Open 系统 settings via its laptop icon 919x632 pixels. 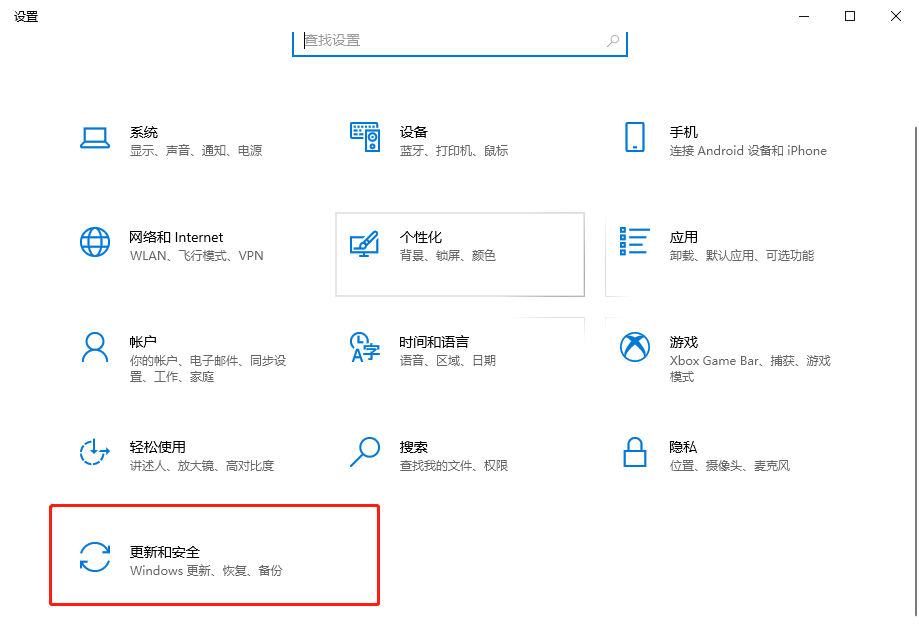95,140
